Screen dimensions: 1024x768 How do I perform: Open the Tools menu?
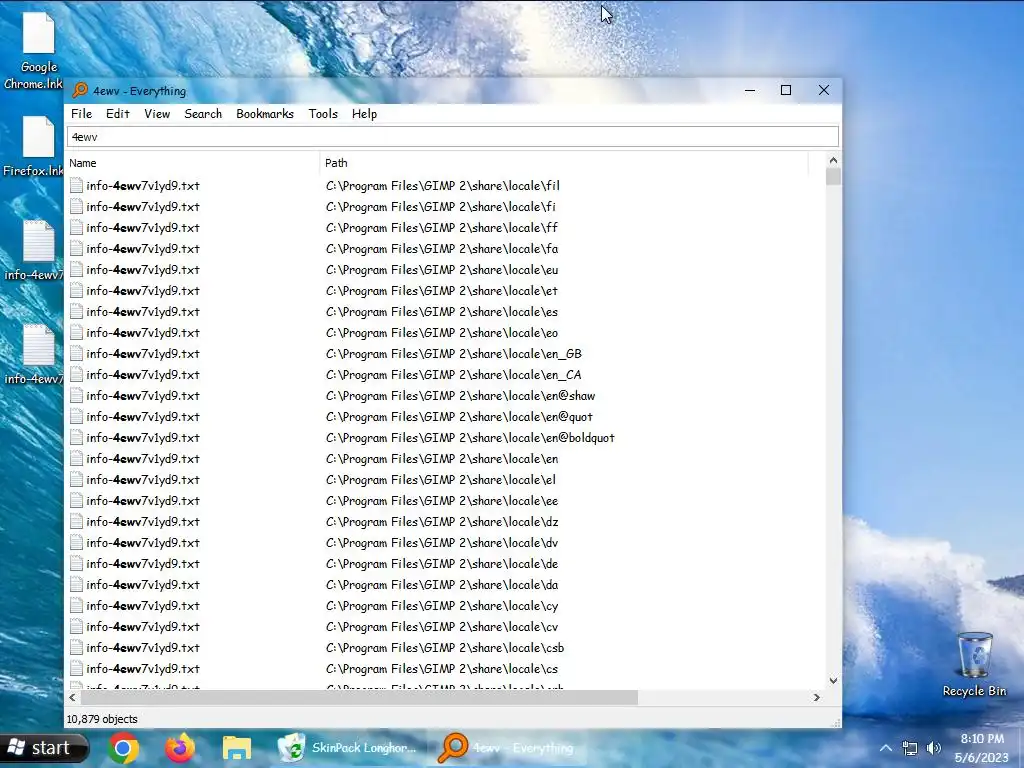(323, 114)
